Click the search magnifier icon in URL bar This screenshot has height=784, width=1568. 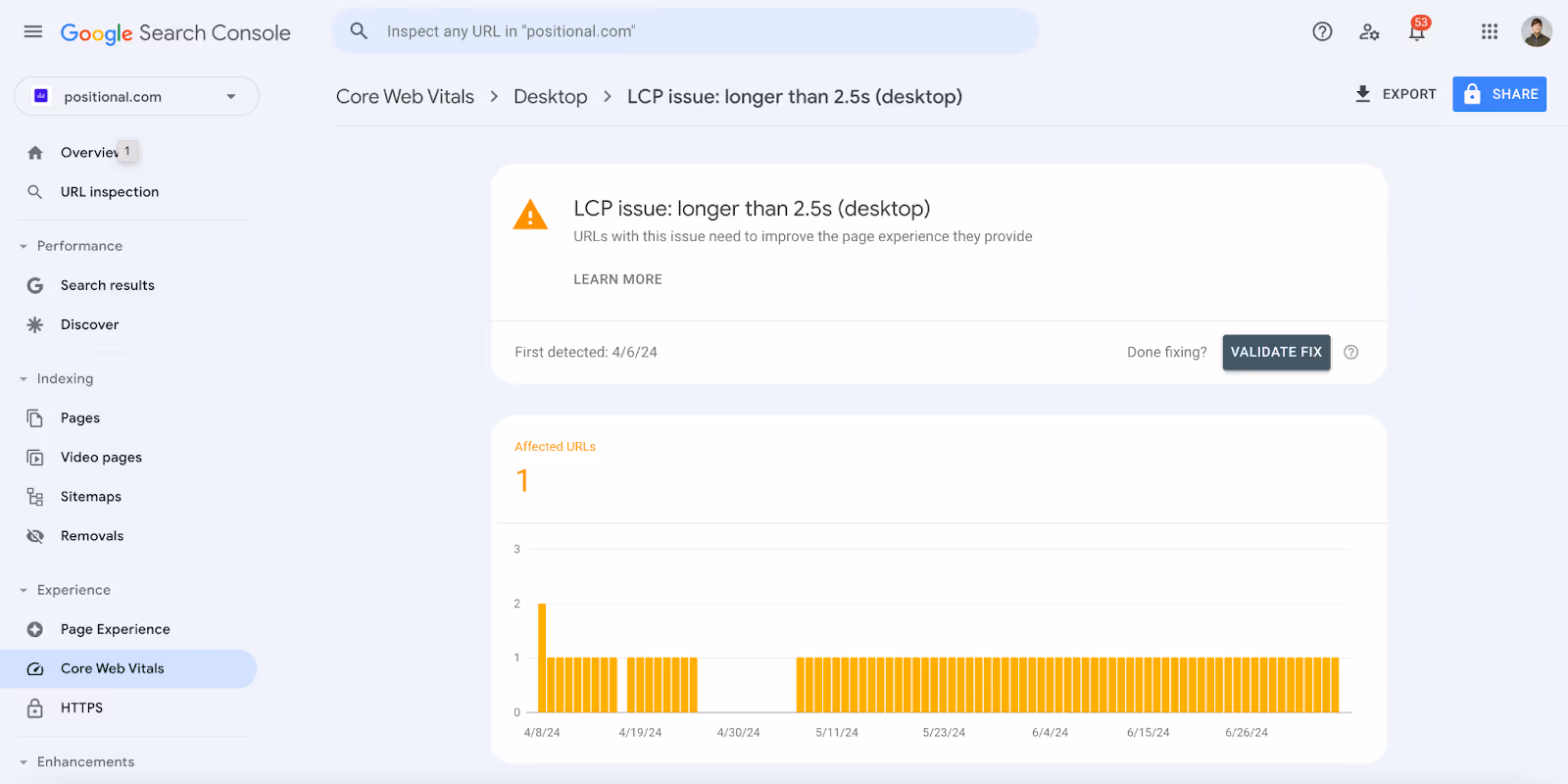point(359,31)
